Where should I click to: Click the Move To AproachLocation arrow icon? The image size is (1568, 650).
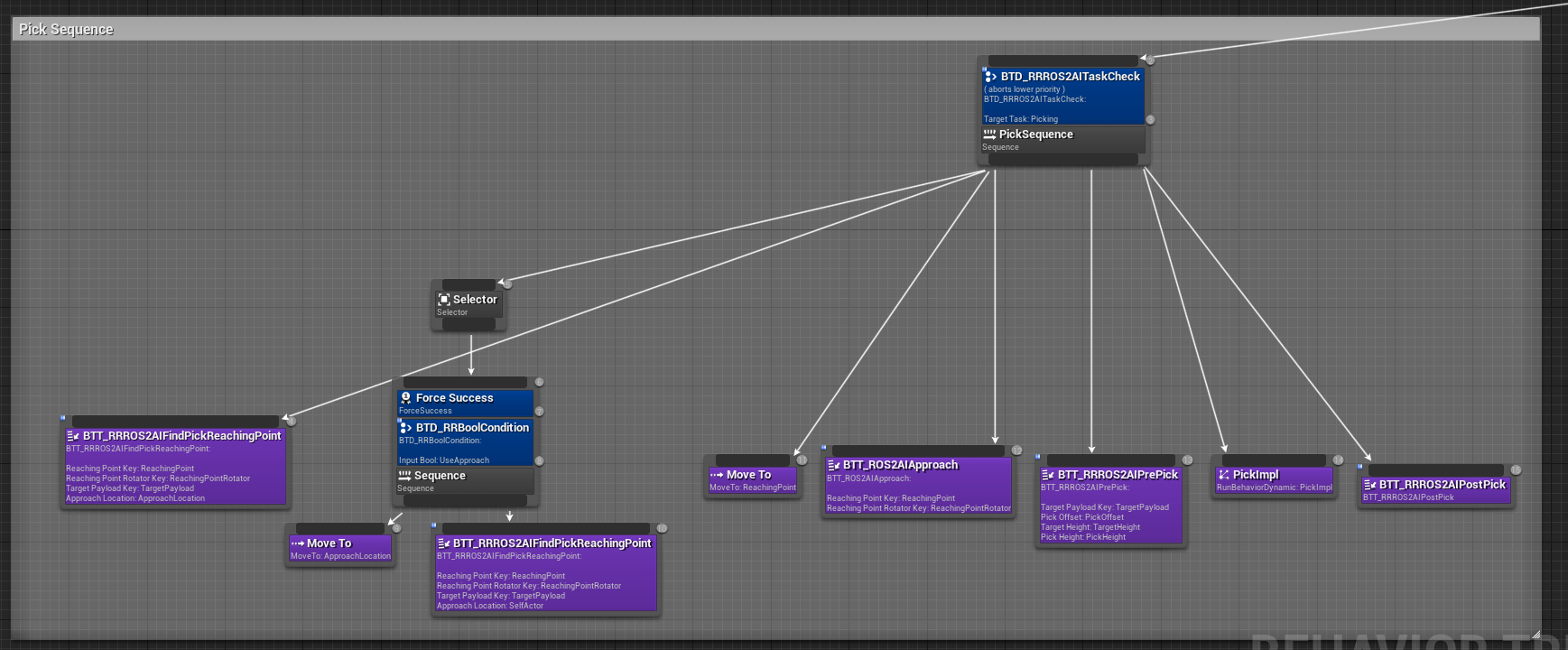coord(298,543)
